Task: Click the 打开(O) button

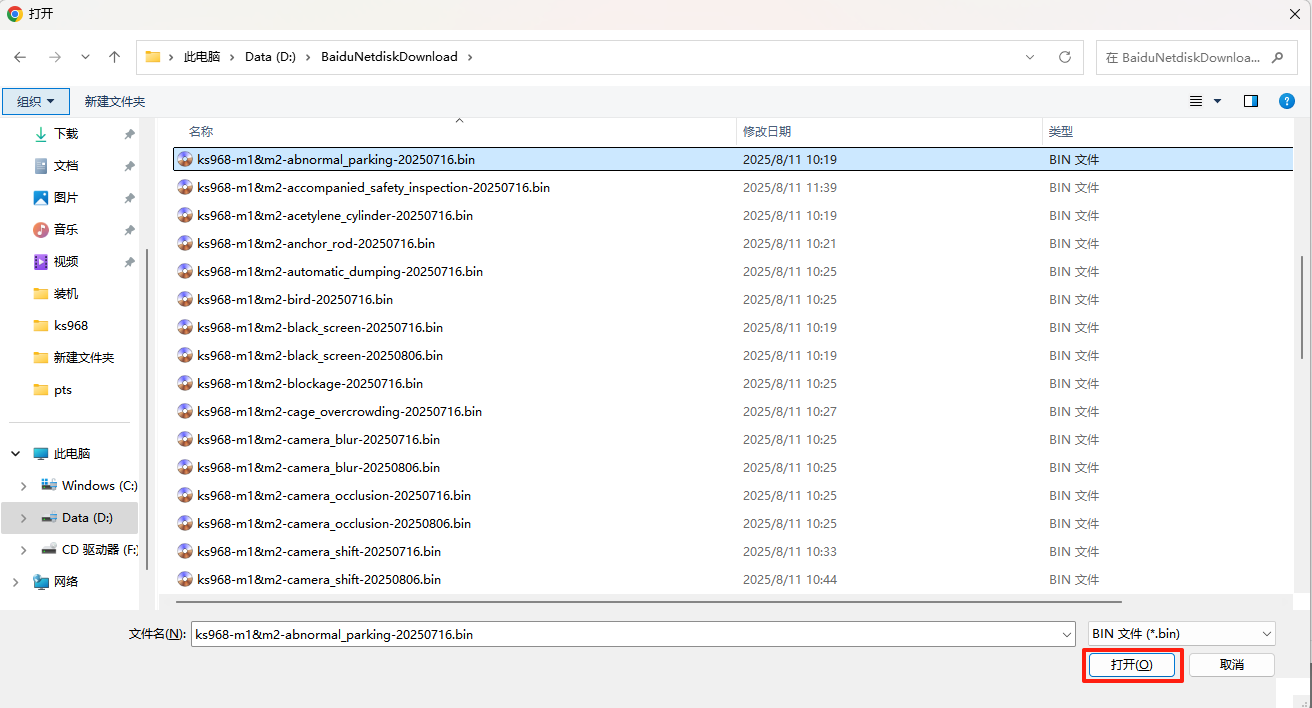Action: pyautogui.click(x=1132, y=665)
